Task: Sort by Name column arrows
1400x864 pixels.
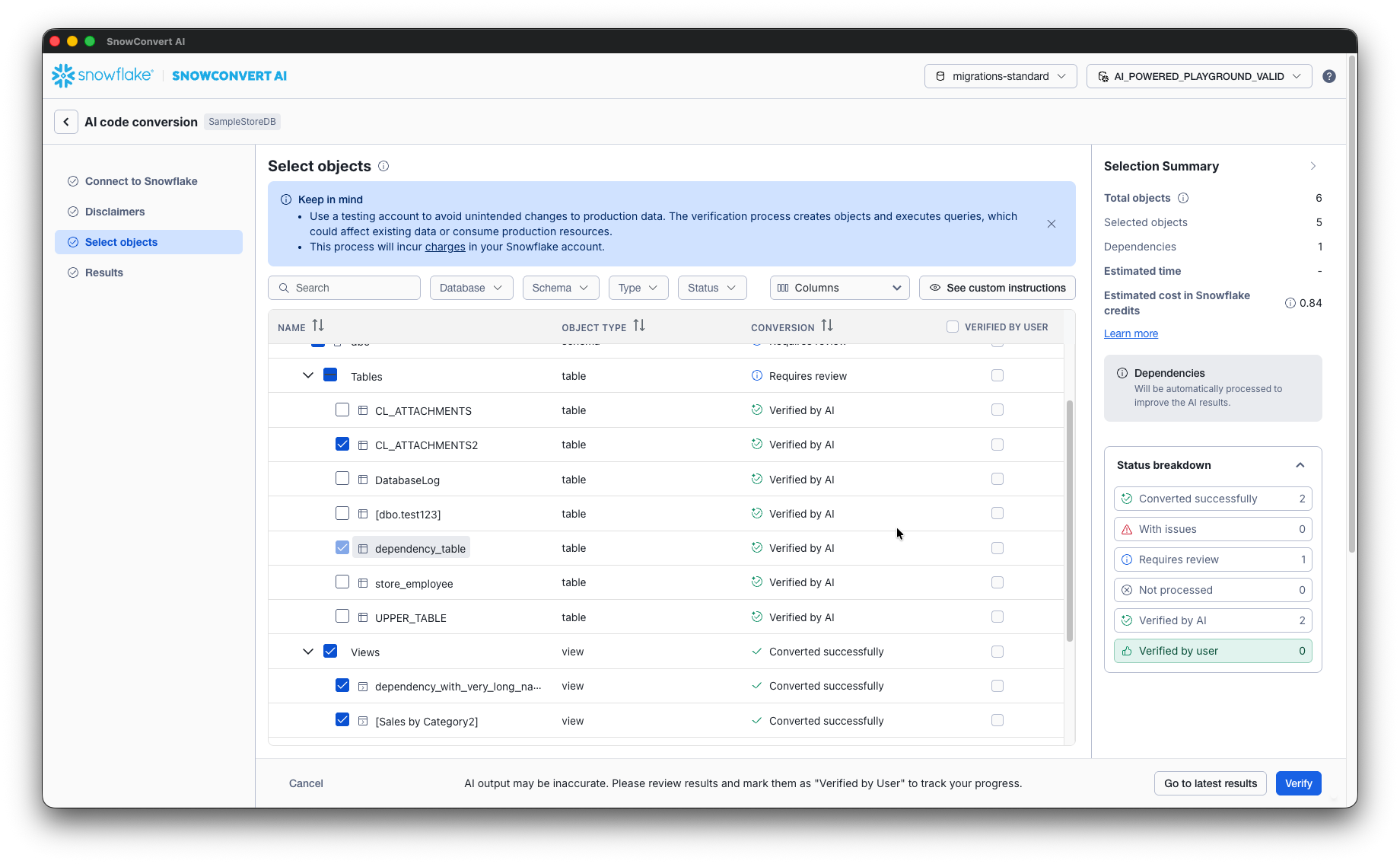Action: pyautogui.click(x=318, y=327)
